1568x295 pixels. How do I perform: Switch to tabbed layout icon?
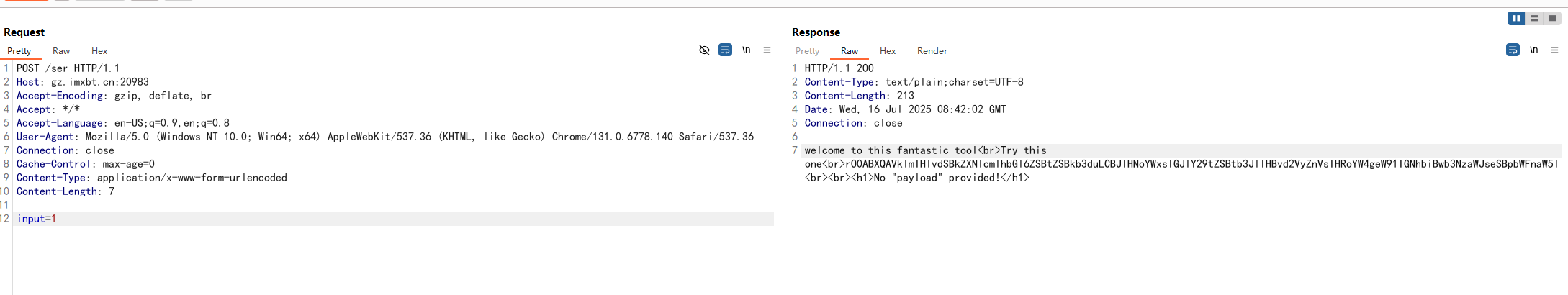[x=1552, y=18]
